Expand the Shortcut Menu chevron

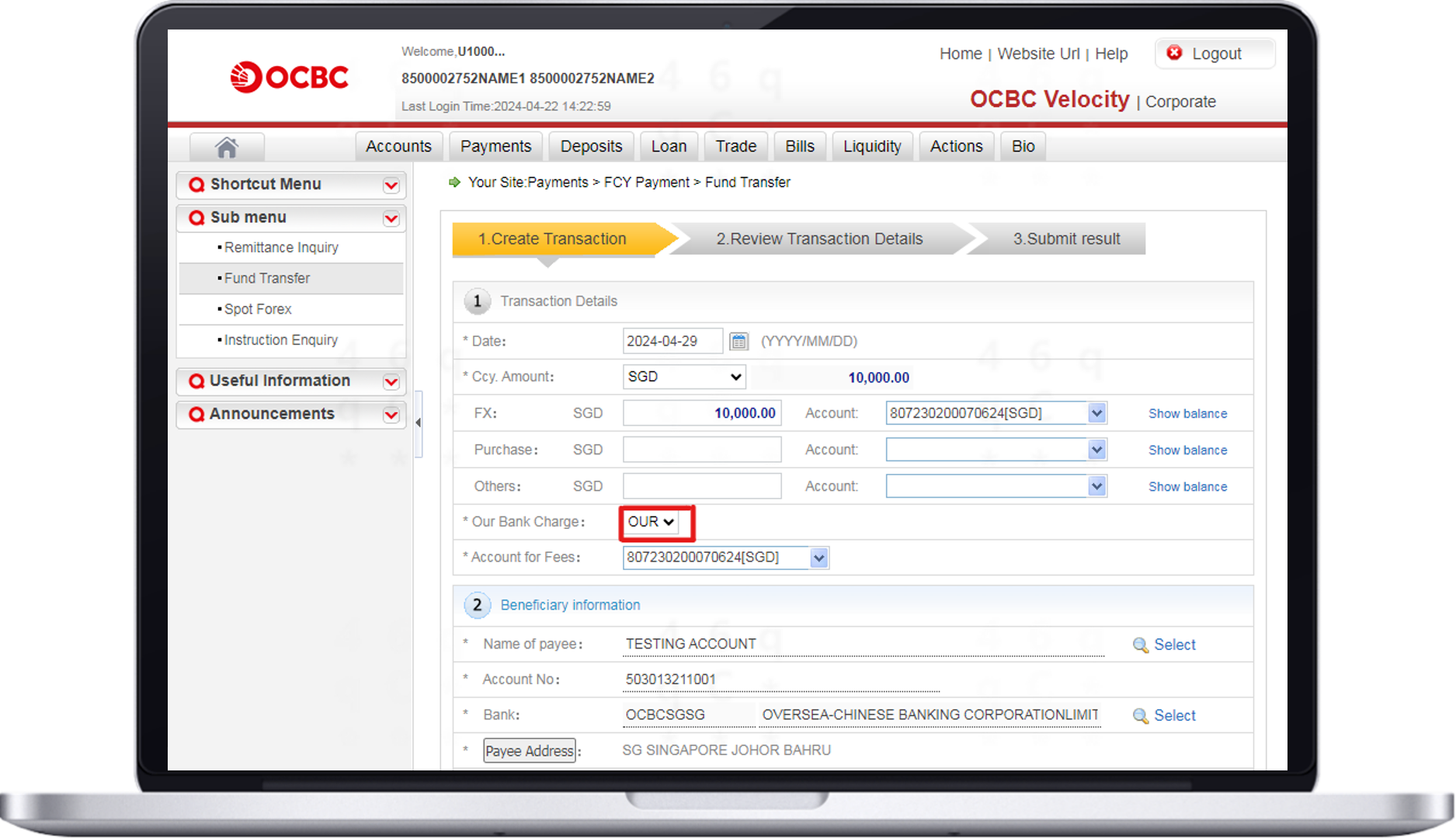coord(391,186)
